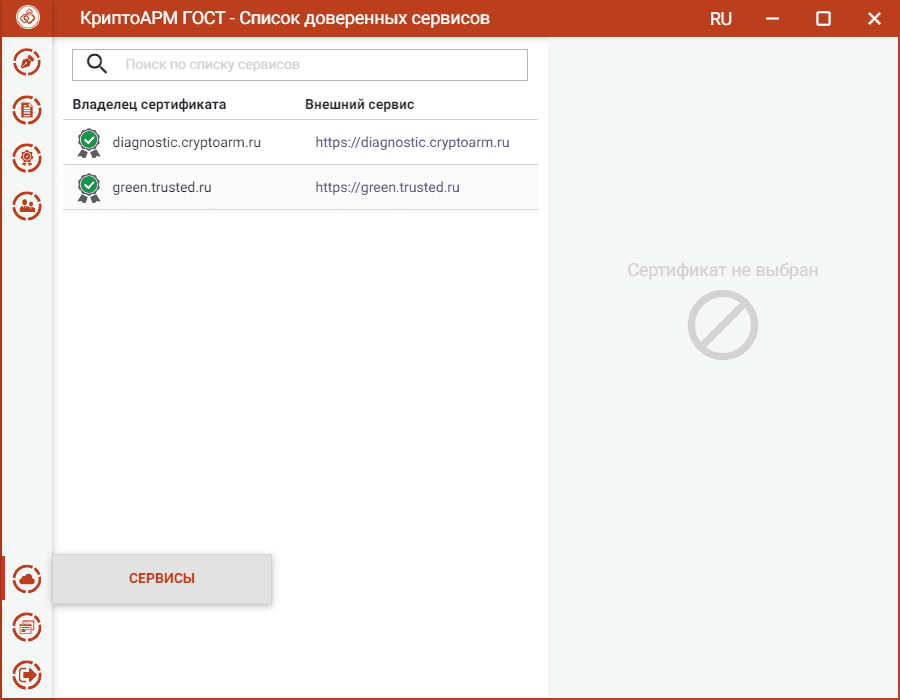Minimize the КриптоАРМ ГОСТ window
900x700 pixels.
point(772,18)
